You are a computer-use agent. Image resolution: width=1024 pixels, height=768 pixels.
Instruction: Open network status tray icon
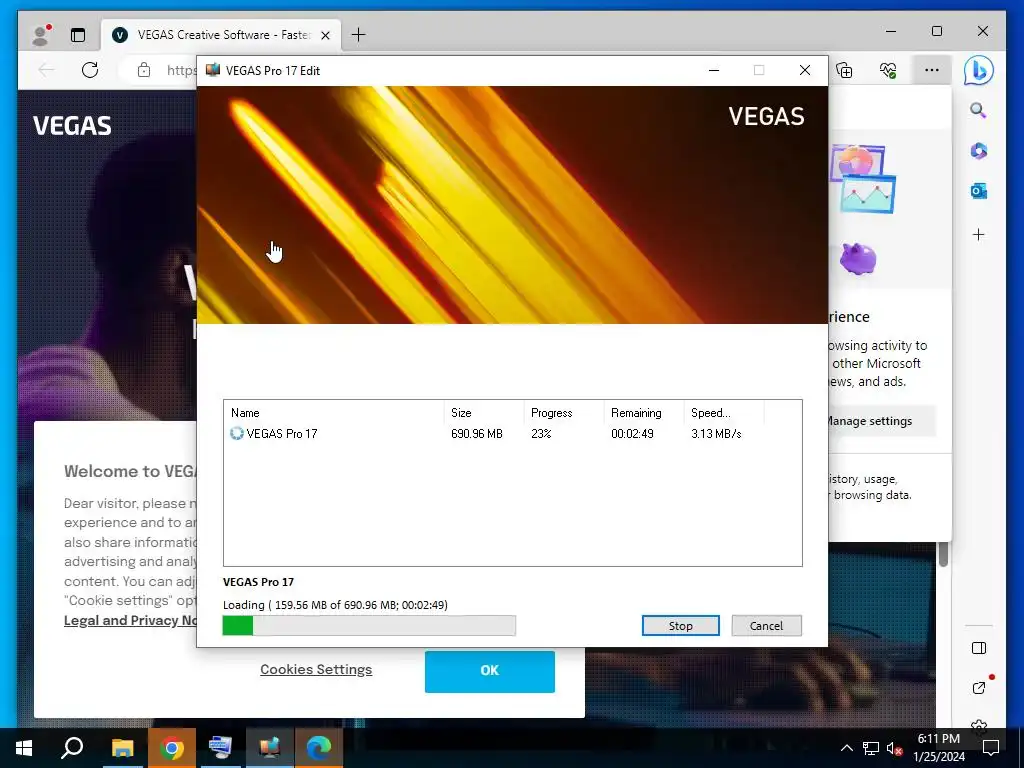tap(871, 748)
